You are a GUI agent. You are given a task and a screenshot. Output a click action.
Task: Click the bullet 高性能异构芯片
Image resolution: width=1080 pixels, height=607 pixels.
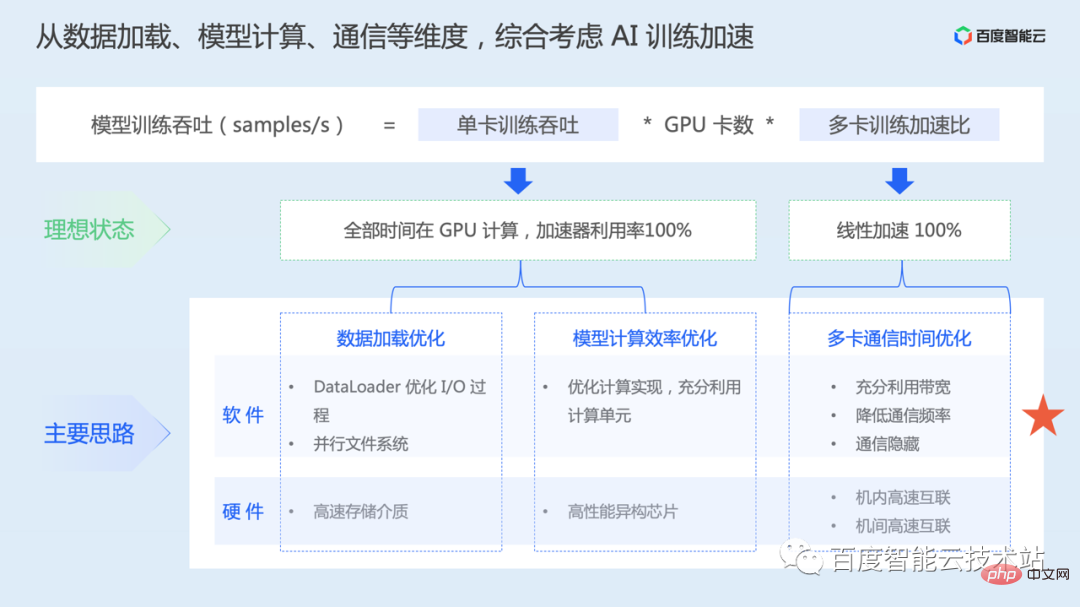pyautogui.click(x=623, y=511)
